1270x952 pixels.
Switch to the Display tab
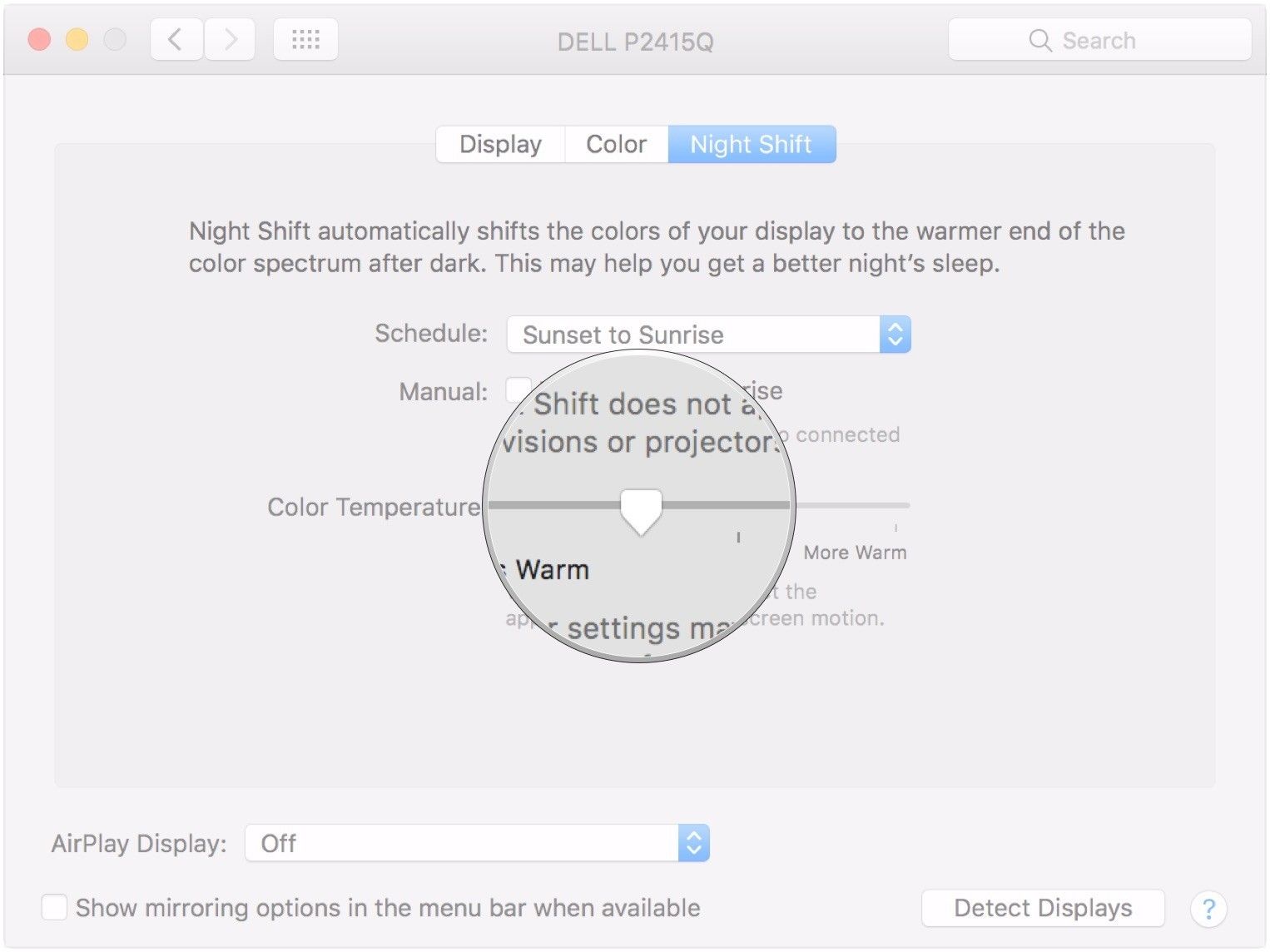tap(500, 144)
